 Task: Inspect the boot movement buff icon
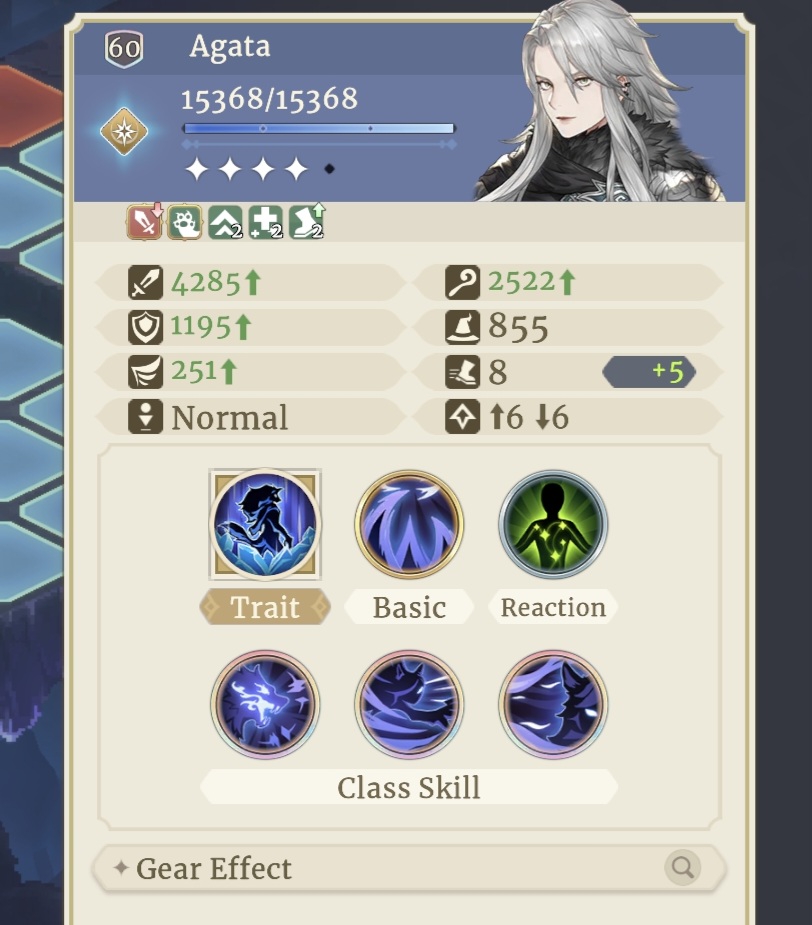(306, 222)
